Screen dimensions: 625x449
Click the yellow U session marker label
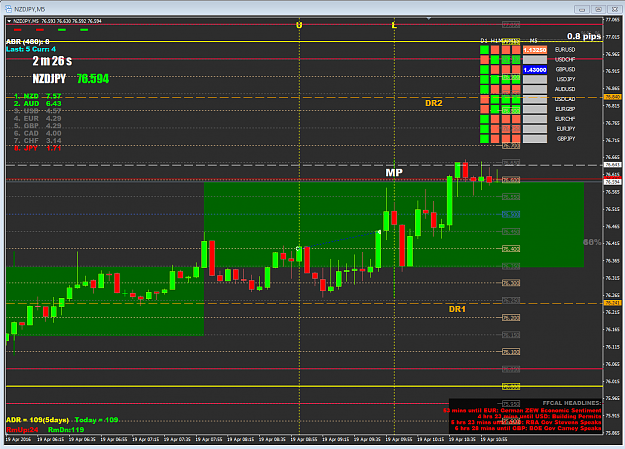299,25
